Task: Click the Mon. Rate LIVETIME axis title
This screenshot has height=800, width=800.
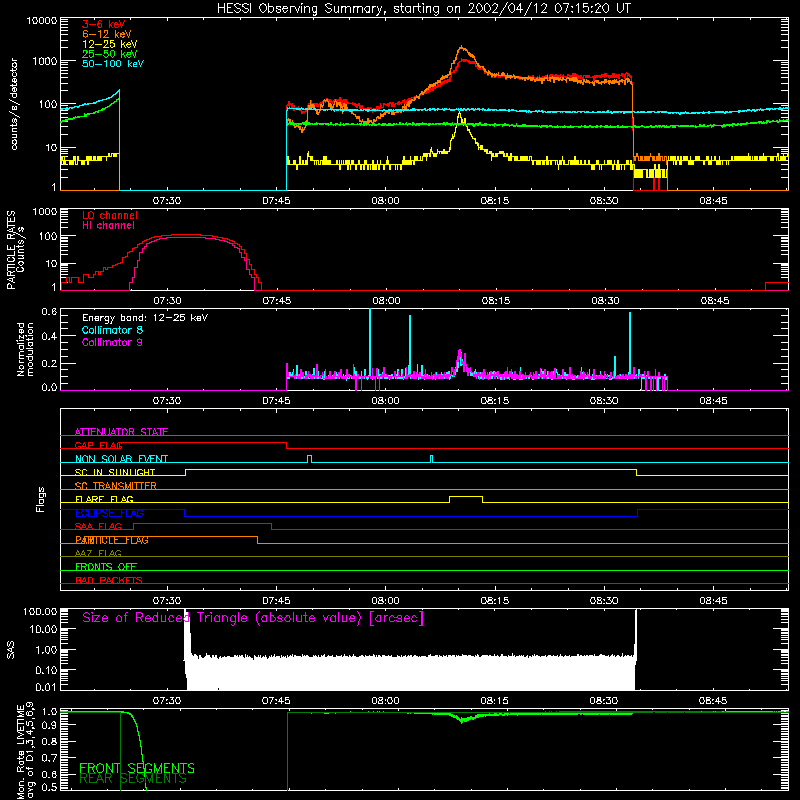Action: click(x=25, y=751)
